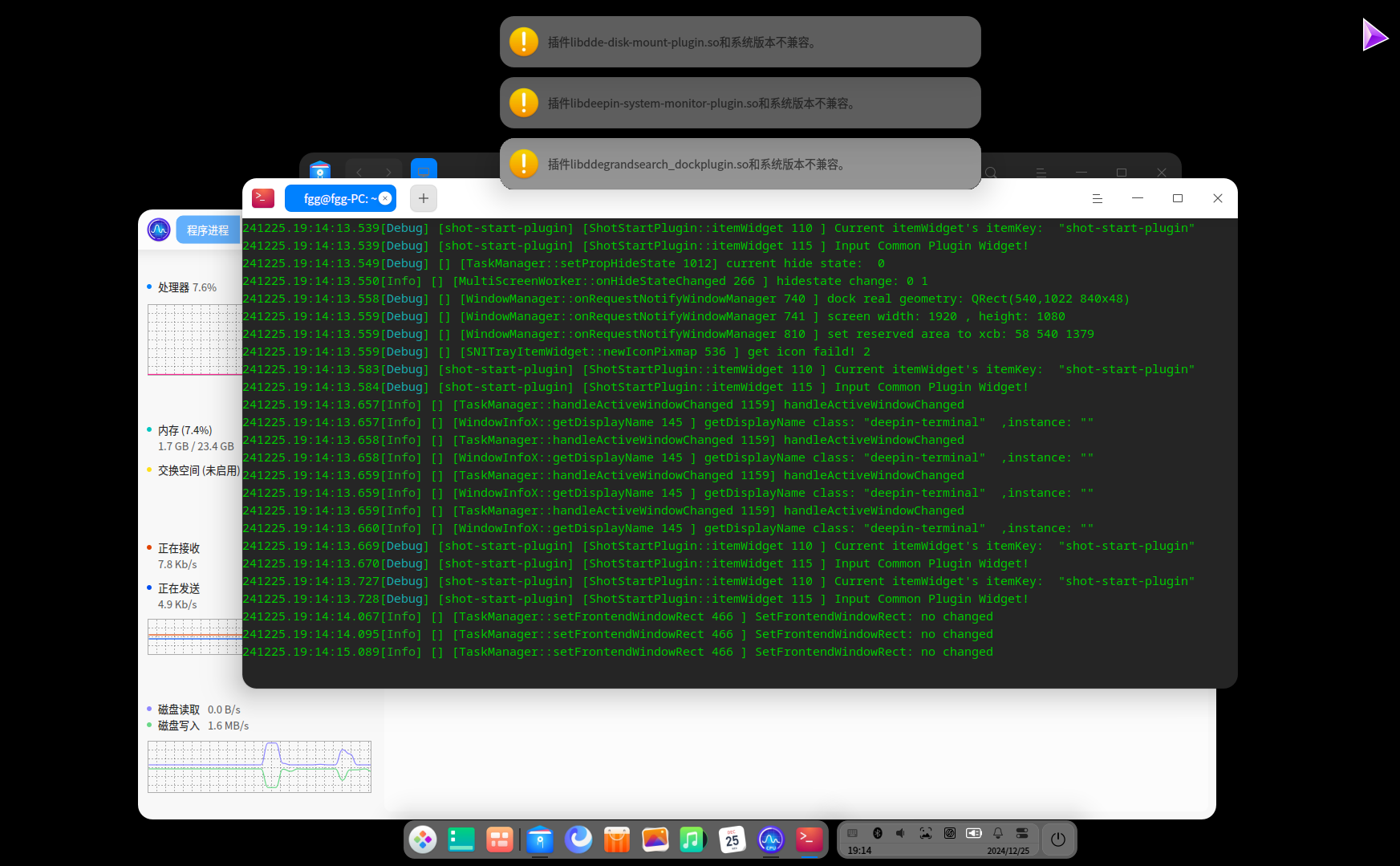Open the quick settings toggles tray icon
The height and width of the screenshot is (866, 1400).
tap(1022, 833)
